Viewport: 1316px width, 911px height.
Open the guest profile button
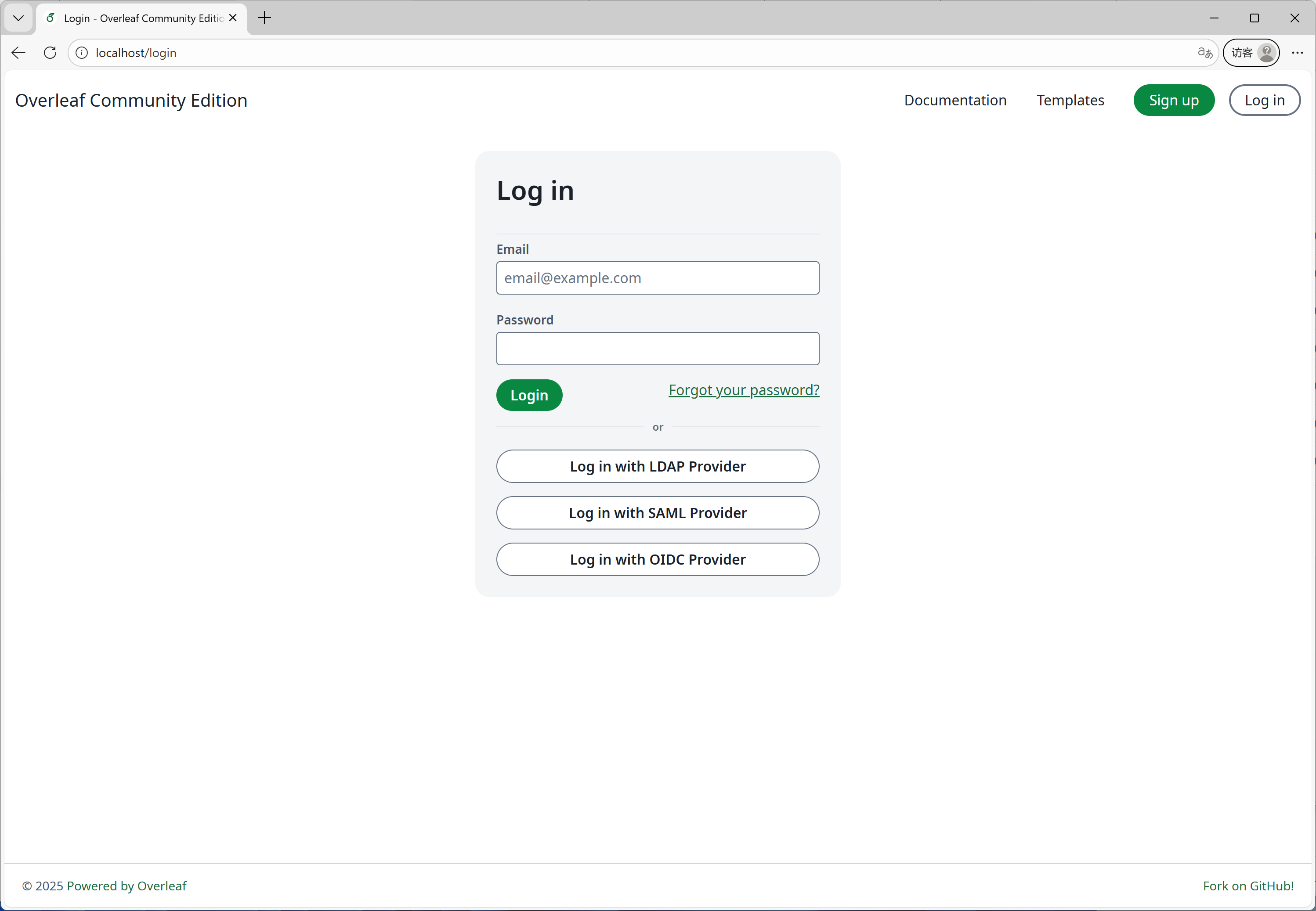[x=1251, y=53]
